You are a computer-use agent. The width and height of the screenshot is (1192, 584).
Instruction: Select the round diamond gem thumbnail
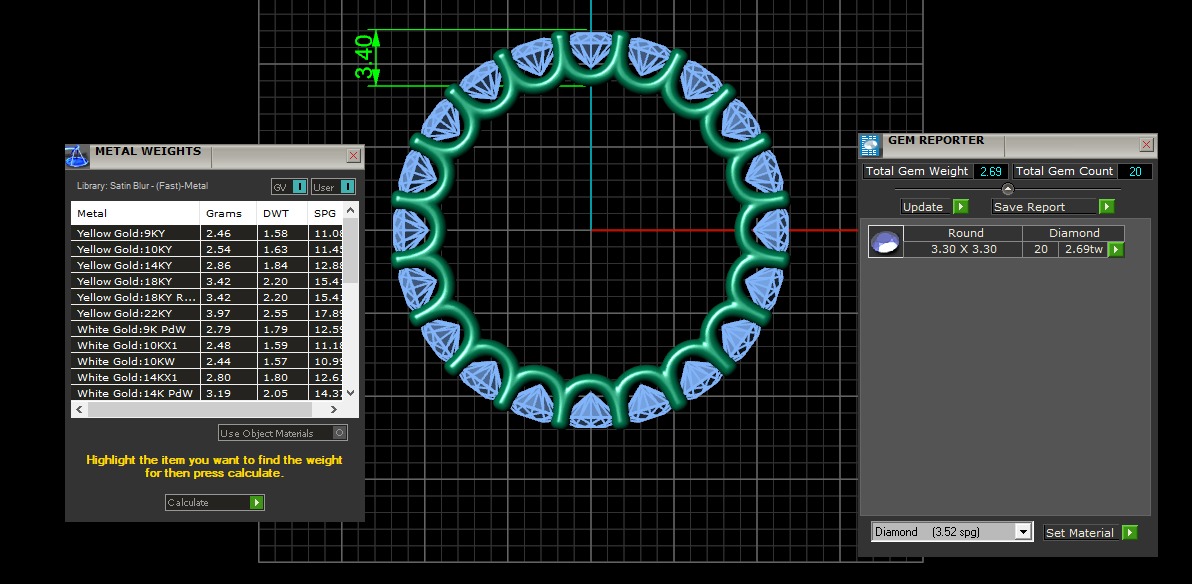(x=886, y=242)
